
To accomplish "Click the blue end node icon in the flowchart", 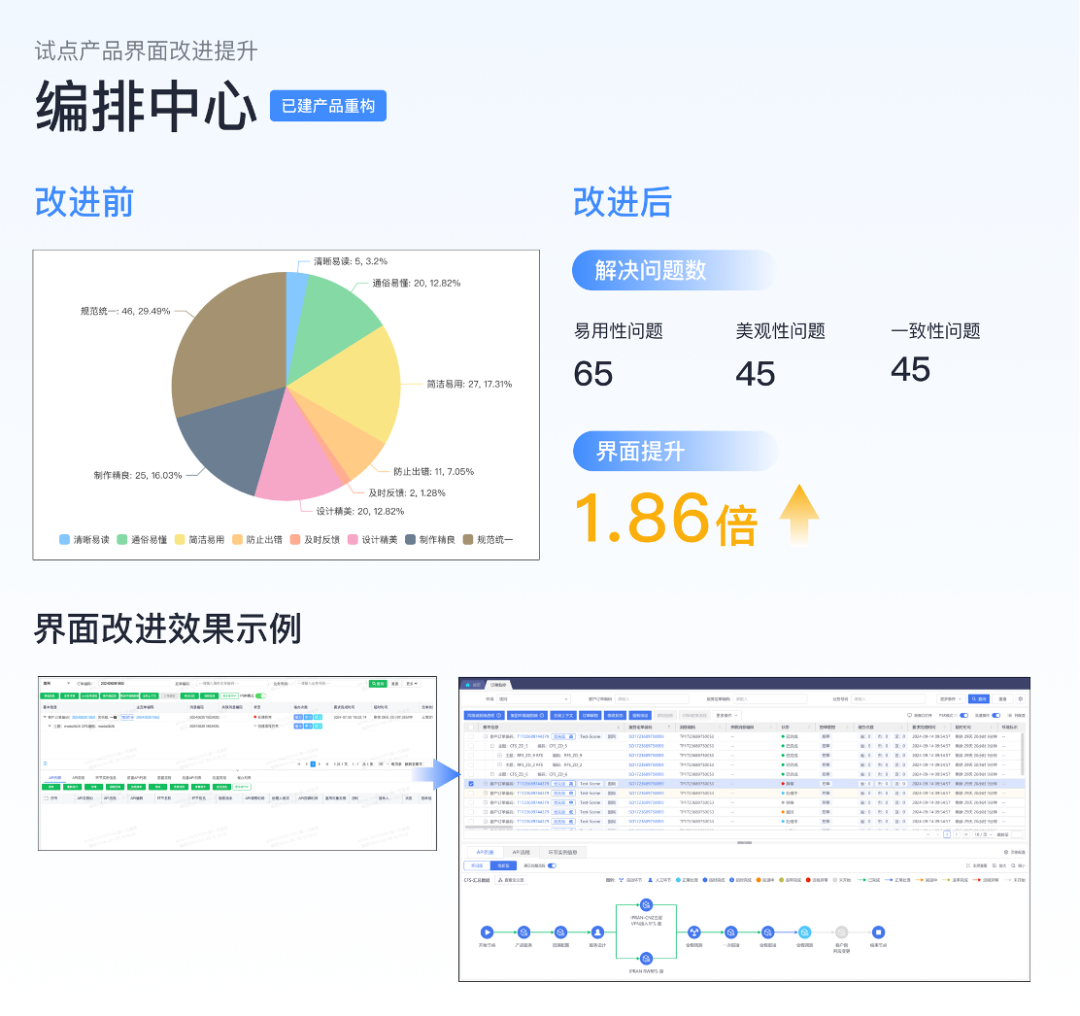I will pos(878,932).
